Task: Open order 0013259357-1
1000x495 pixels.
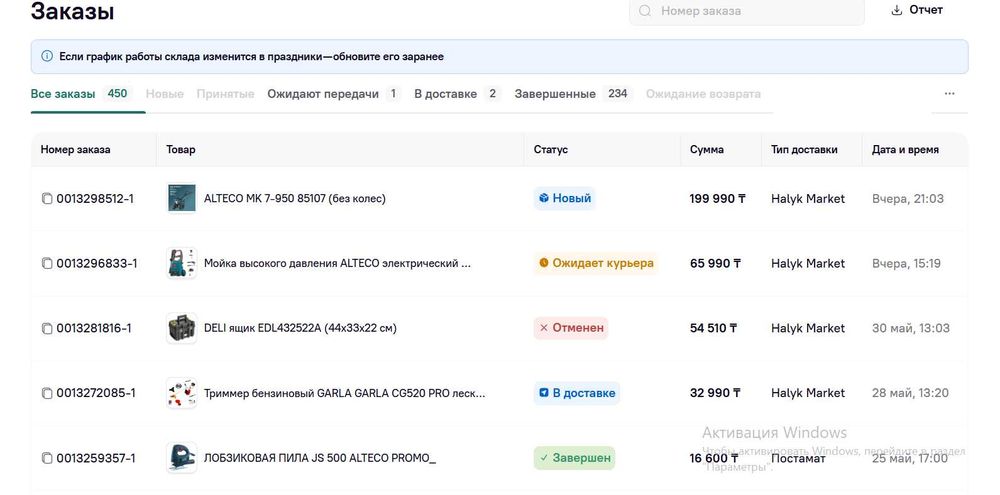Action: [x=95, y=458]
